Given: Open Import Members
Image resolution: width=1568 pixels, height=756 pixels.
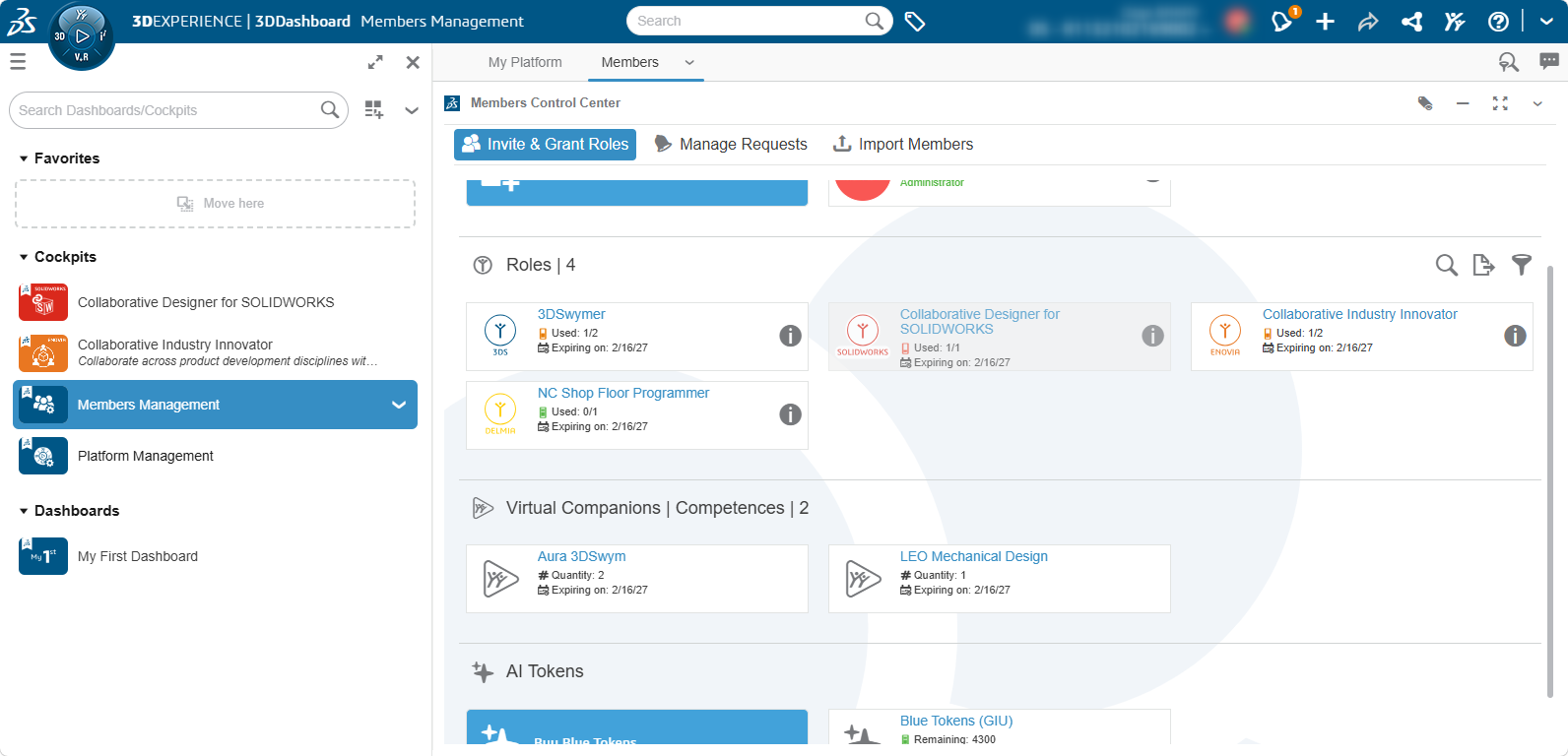Looking at the screenshot, I should 903,144.
